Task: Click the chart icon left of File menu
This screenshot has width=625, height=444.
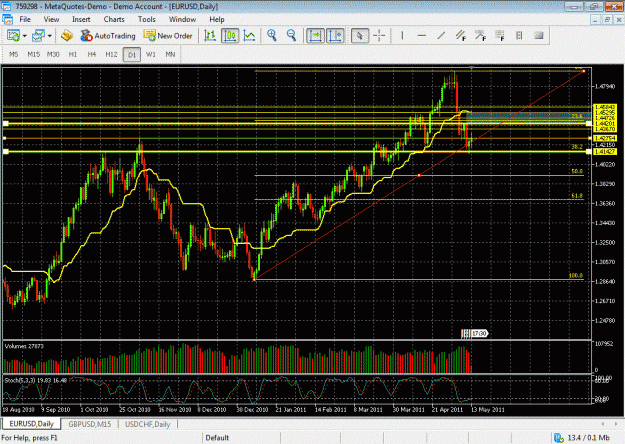Action: [x=7, y=19]
